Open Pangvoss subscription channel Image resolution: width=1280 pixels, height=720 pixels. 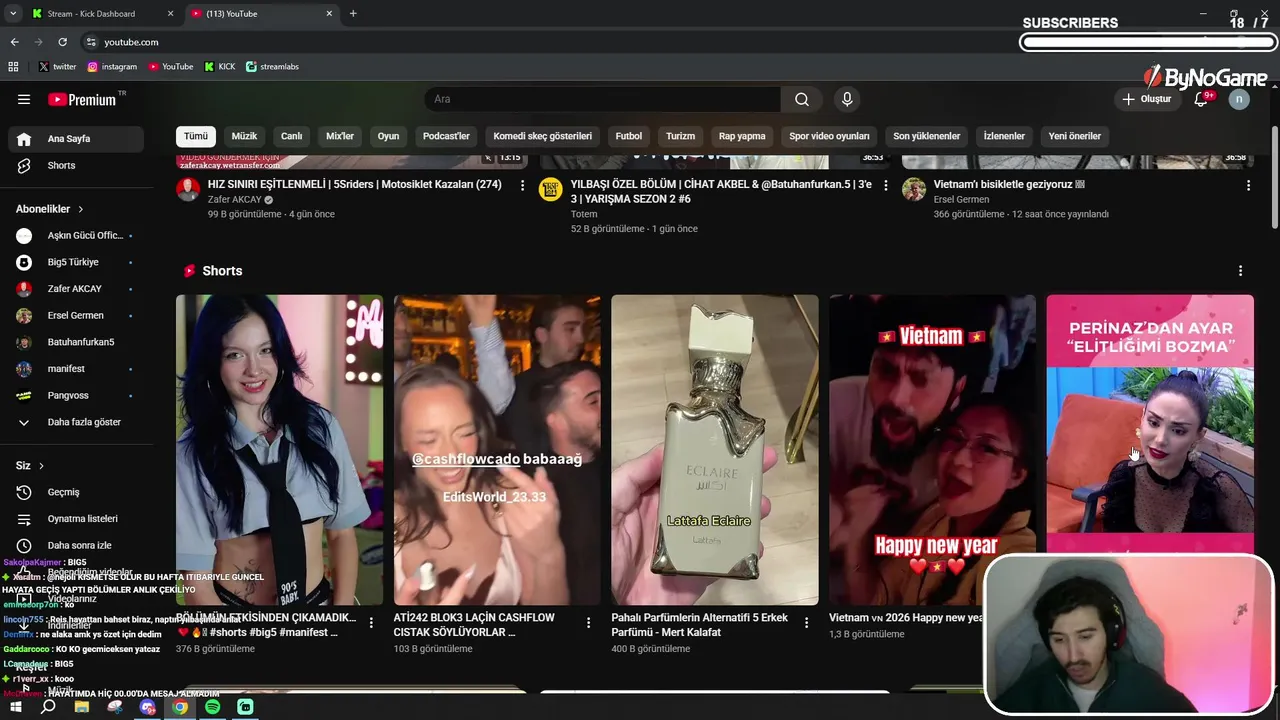tap(76, 395)
